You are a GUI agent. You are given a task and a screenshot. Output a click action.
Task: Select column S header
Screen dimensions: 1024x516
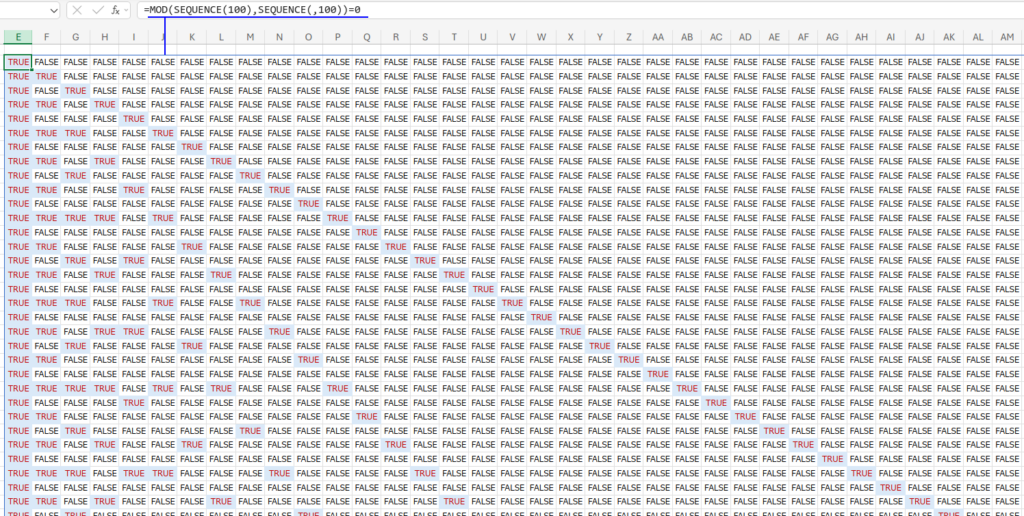[x=425, y=37]
